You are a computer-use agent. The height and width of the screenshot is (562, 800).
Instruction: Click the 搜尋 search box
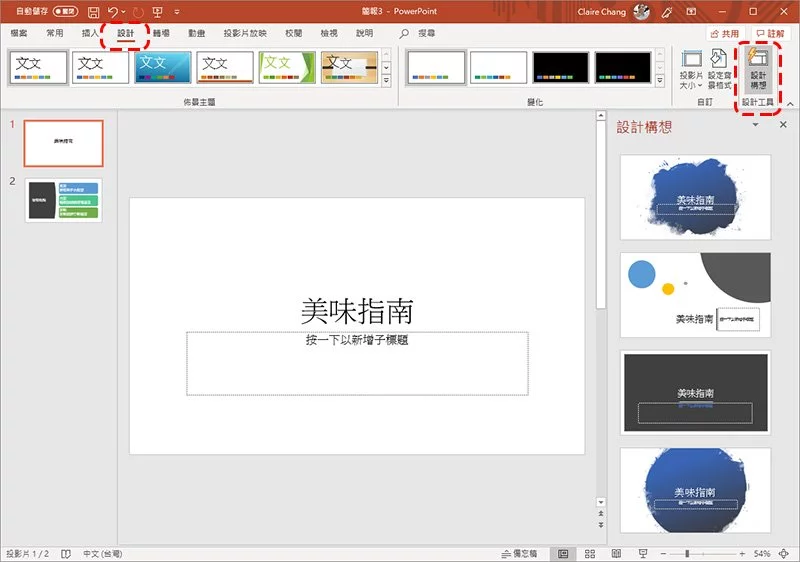pyautogui.click(x=418, y=34)
